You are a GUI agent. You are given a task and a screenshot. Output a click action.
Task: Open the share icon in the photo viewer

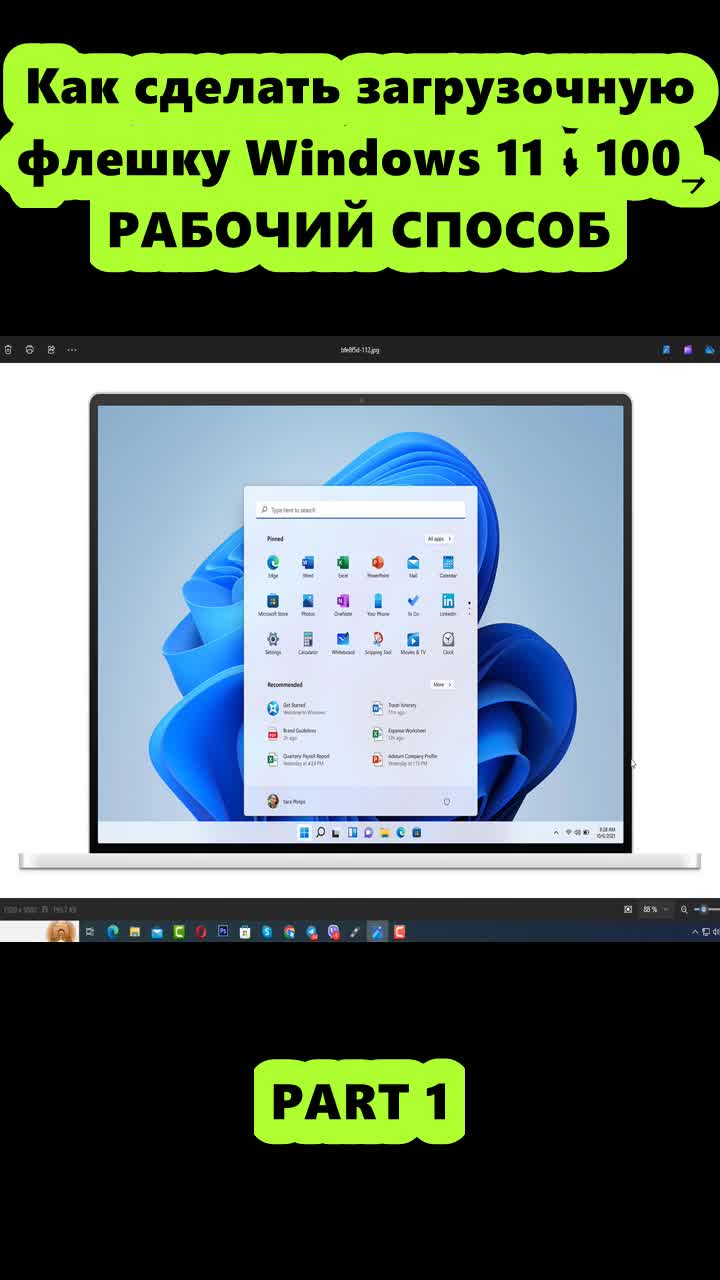click(x=50, y=350)
